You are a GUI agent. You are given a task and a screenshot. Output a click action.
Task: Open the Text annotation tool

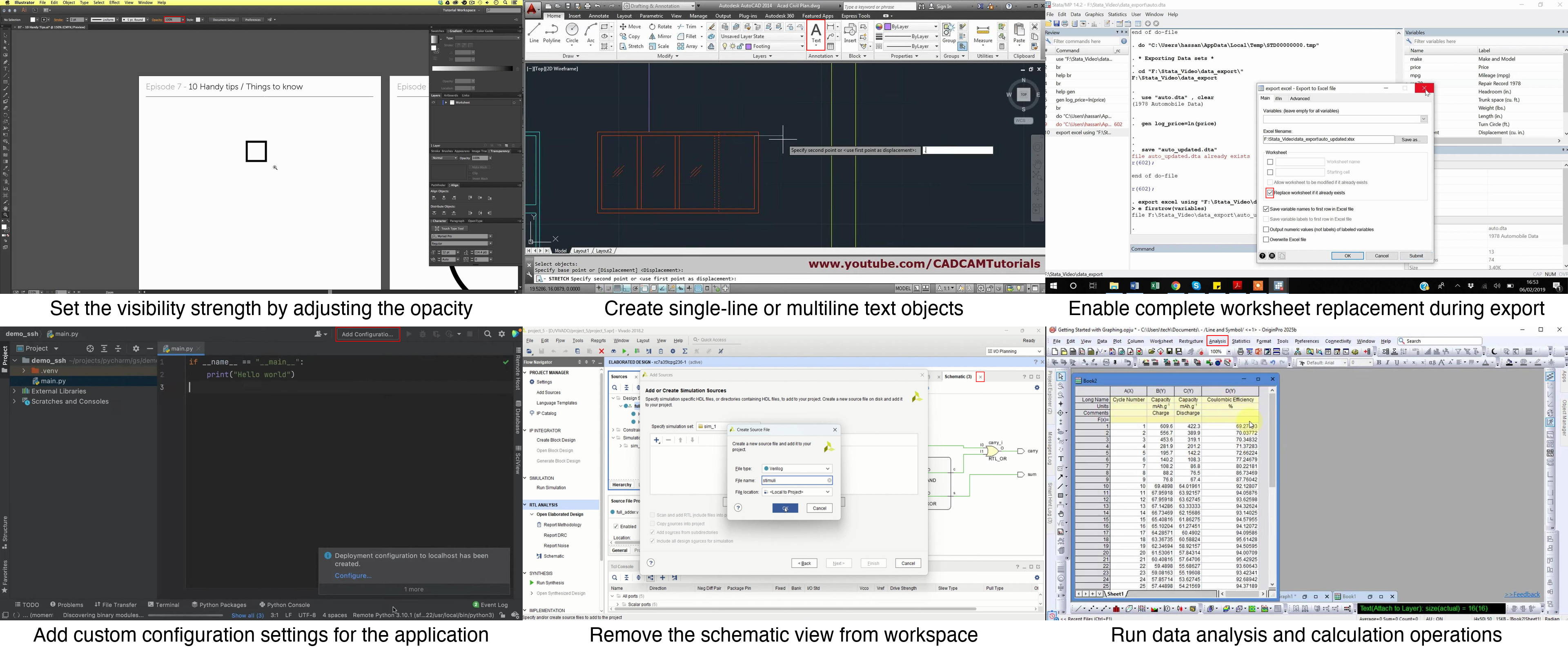coord(816,34)
